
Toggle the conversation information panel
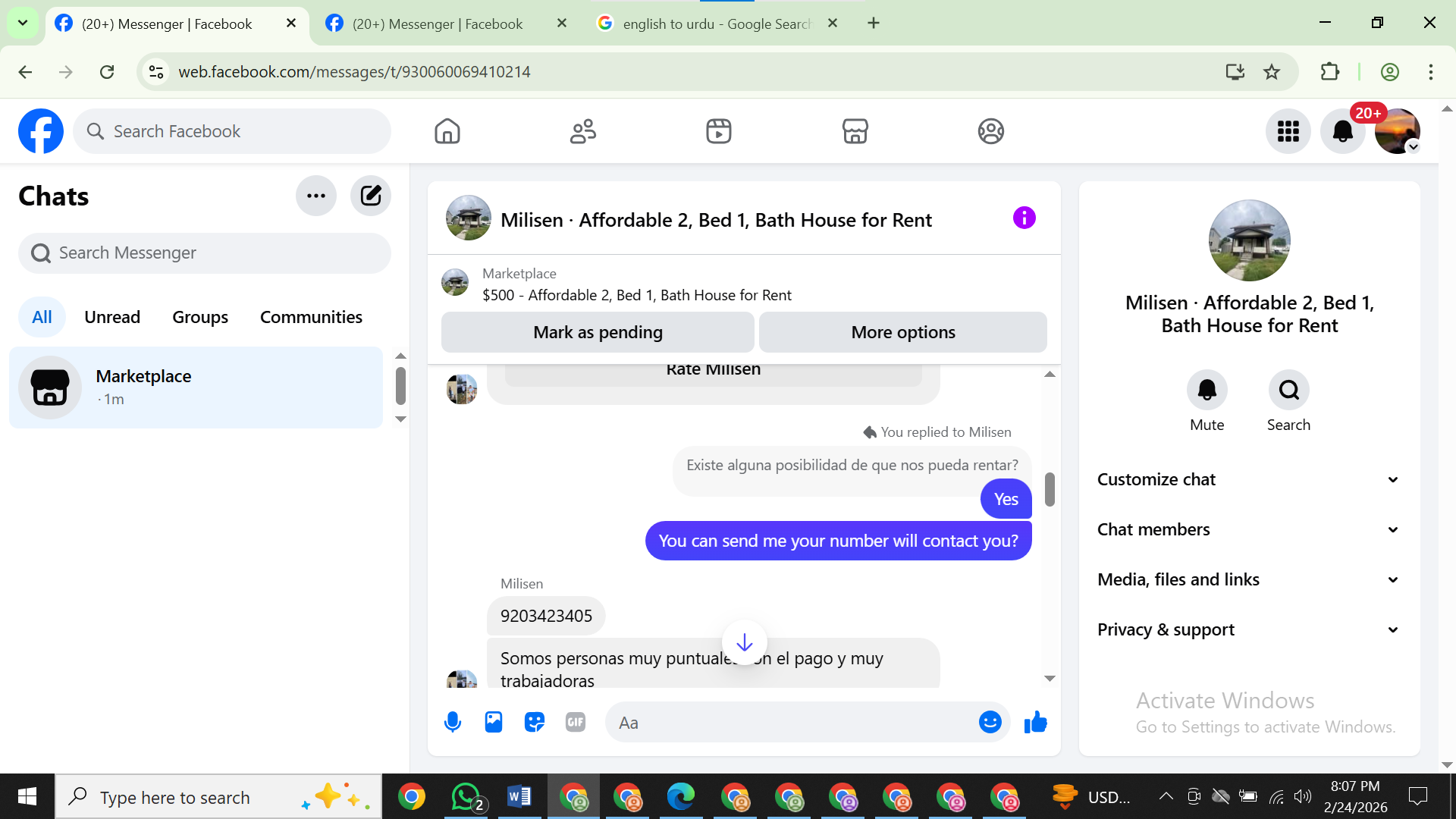(1024, 218)
